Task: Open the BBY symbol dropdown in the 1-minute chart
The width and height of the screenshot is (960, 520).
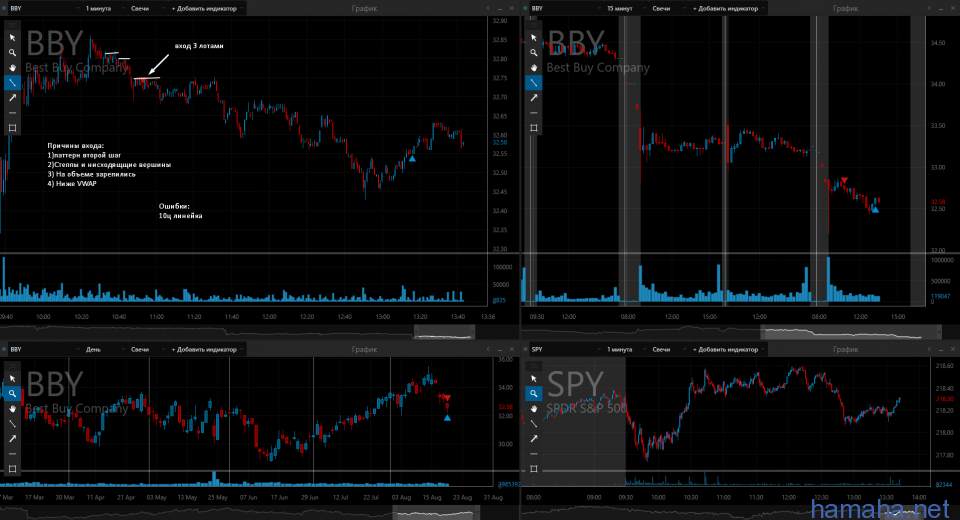Action: [44, 9]
